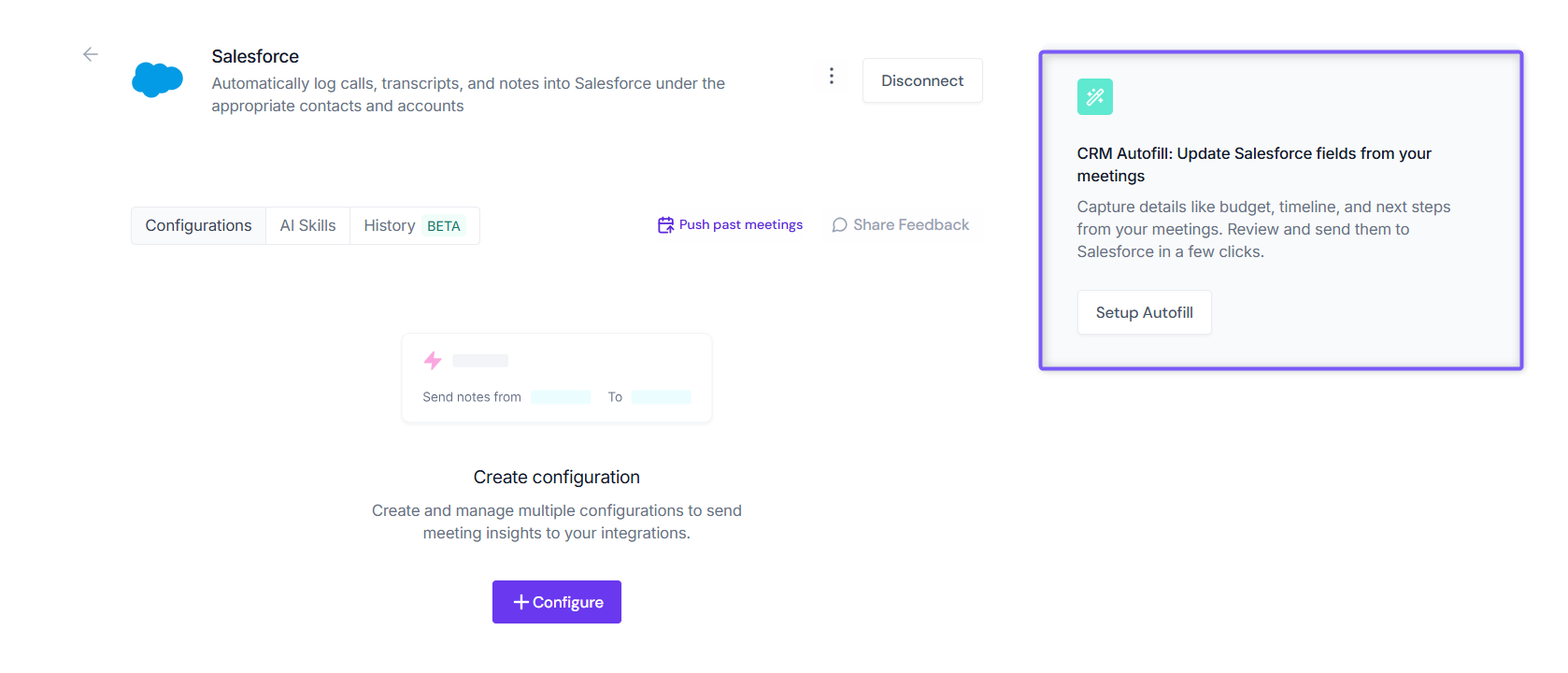The image size is (1568, 673).
Task: Open the Configurations tab
Action: click(x=198, y=225)
